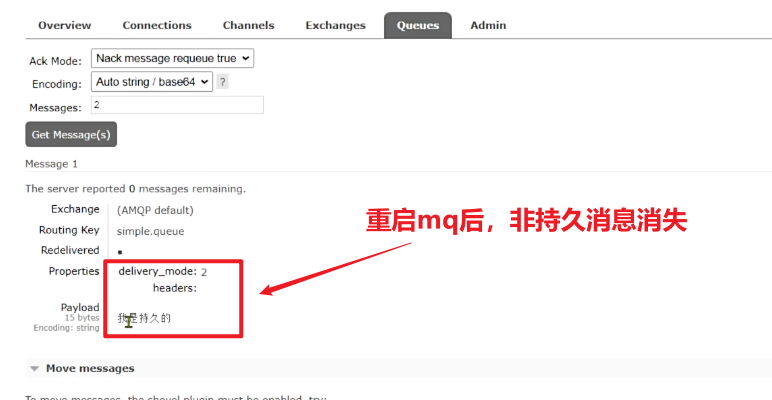
Task: Open the Encoding dropdown
Action: (152, 82)
